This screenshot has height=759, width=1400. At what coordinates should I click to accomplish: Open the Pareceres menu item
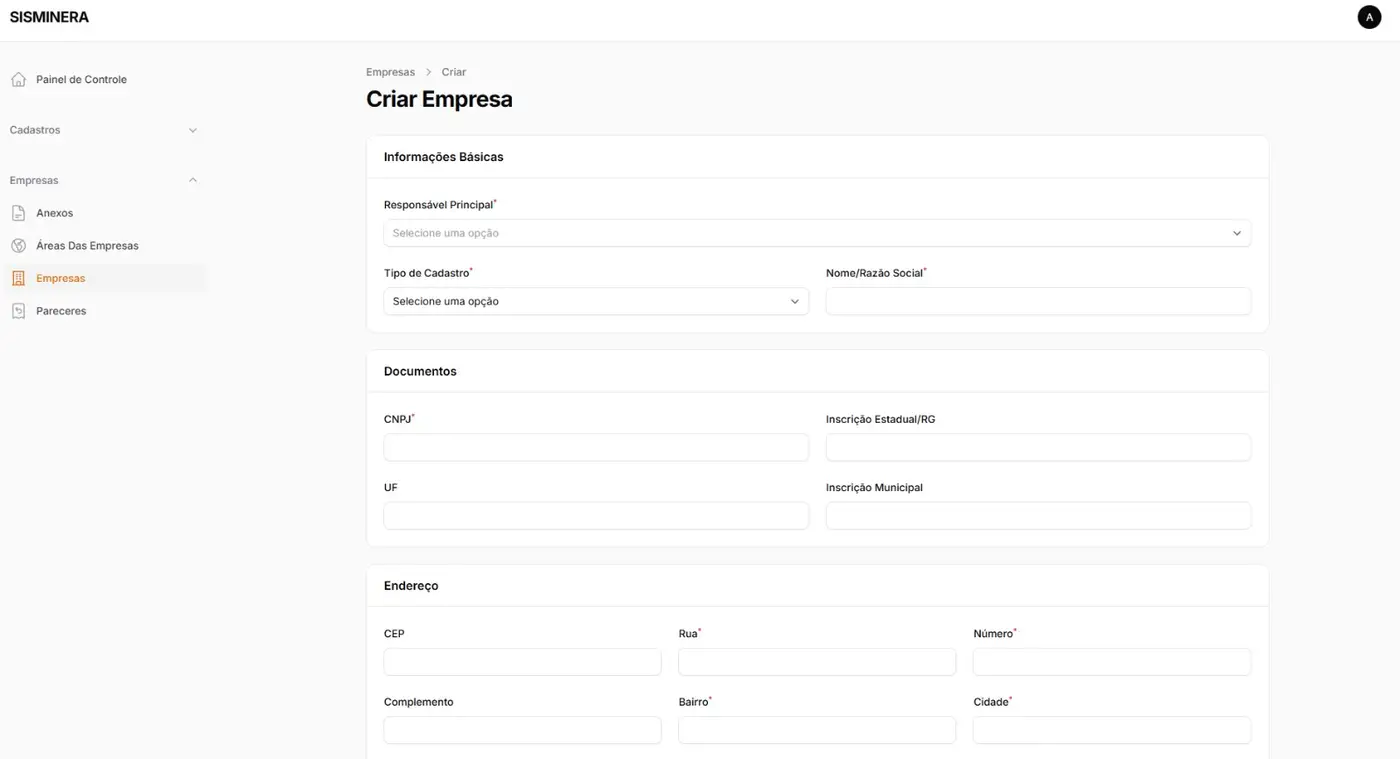coord(61,311)
